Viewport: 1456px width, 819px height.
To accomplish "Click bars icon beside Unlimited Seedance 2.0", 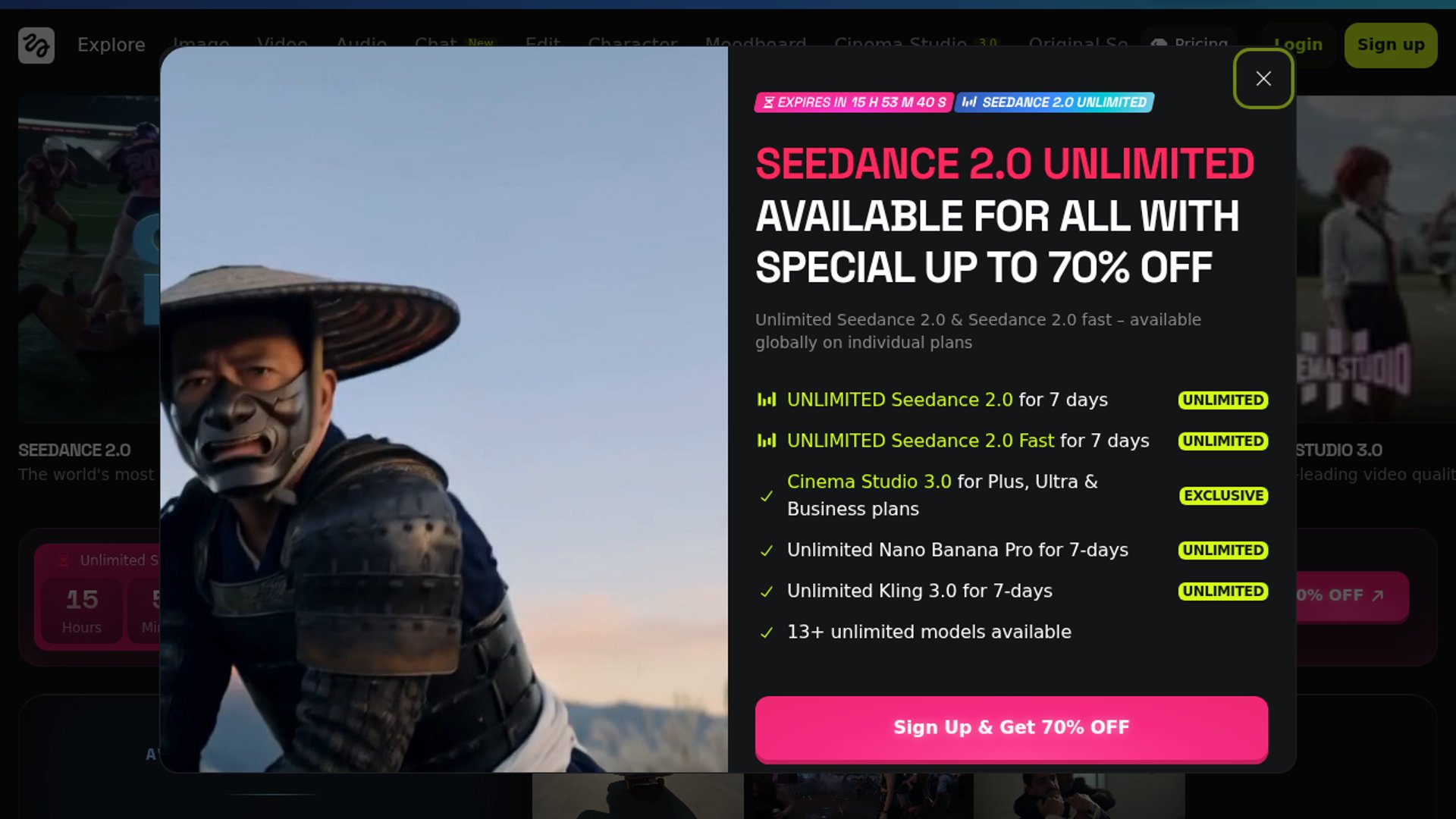I will point(767,400).
